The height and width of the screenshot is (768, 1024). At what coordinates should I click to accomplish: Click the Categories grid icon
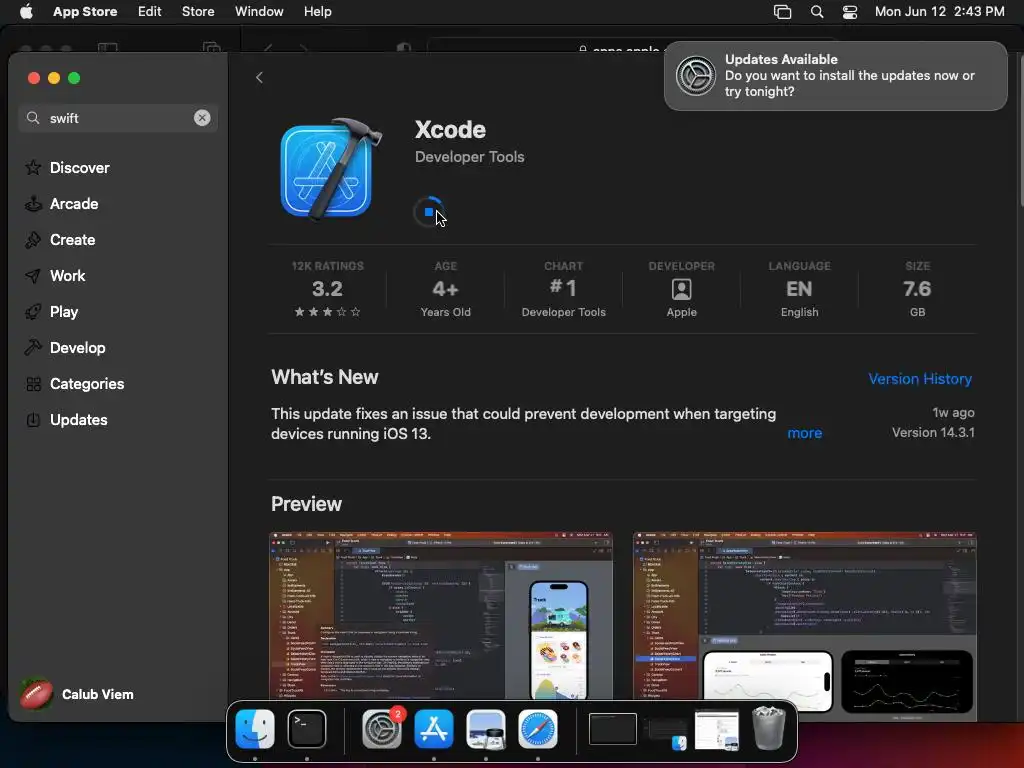pyautogui.click(x=33, y=383)
